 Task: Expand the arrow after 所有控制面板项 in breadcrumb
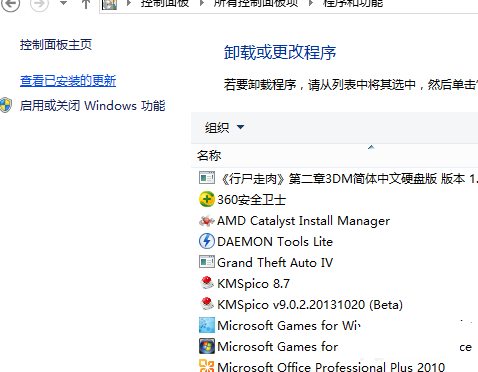coord(311,3)
